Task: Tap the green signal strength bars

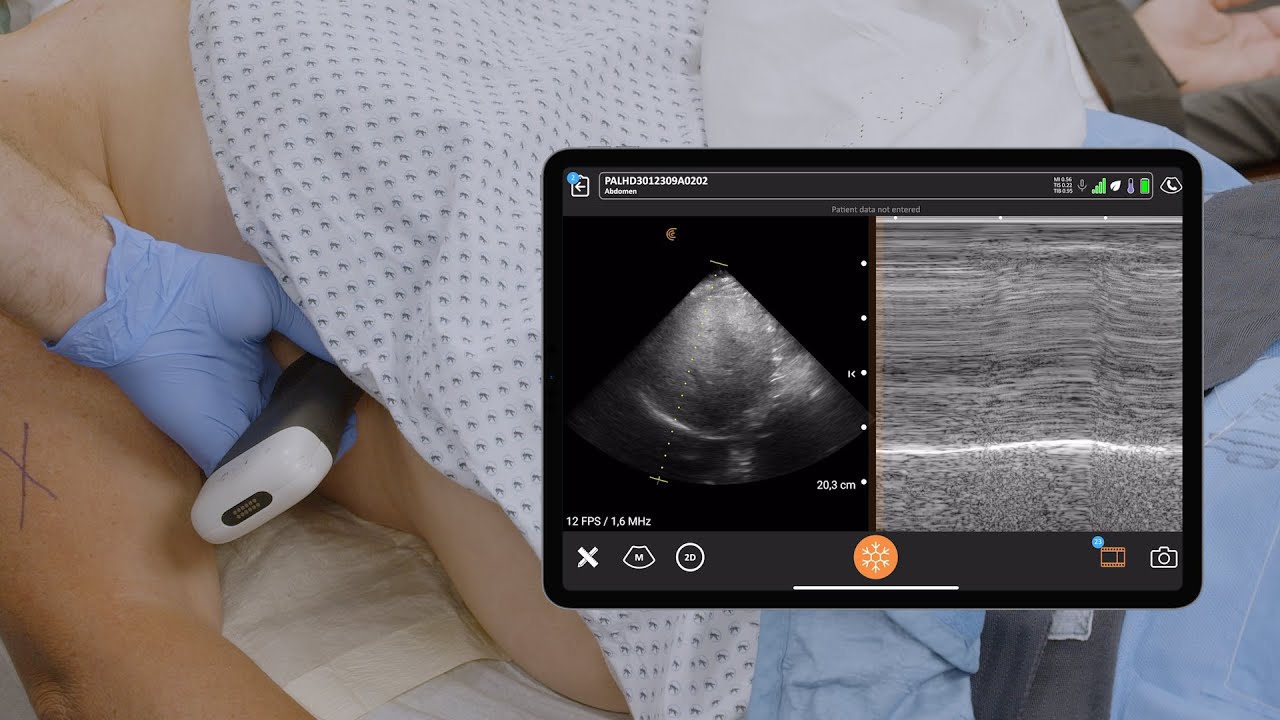Action: tap(1099, 186)
